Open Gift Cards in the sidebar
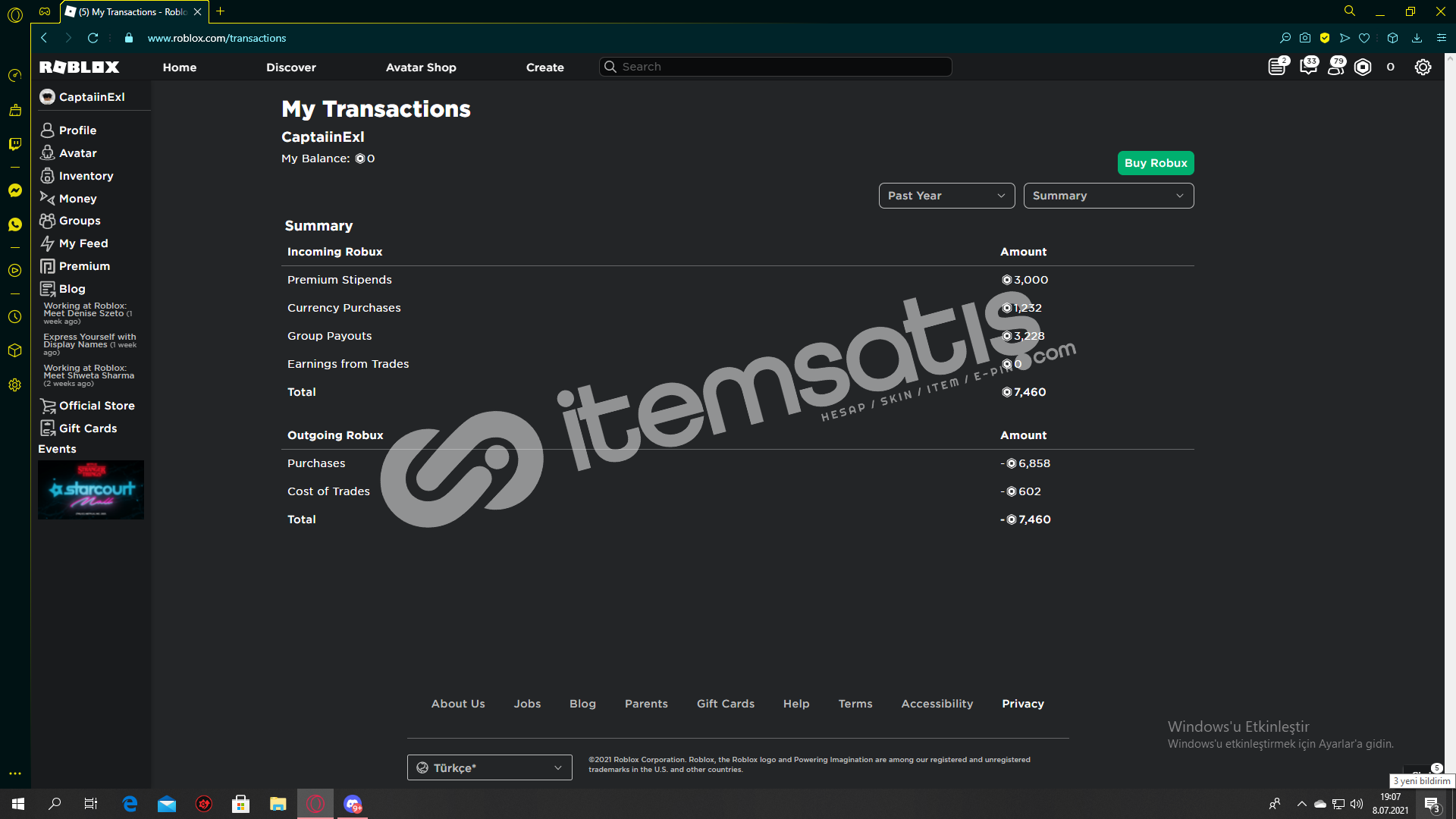 point(79,428)
